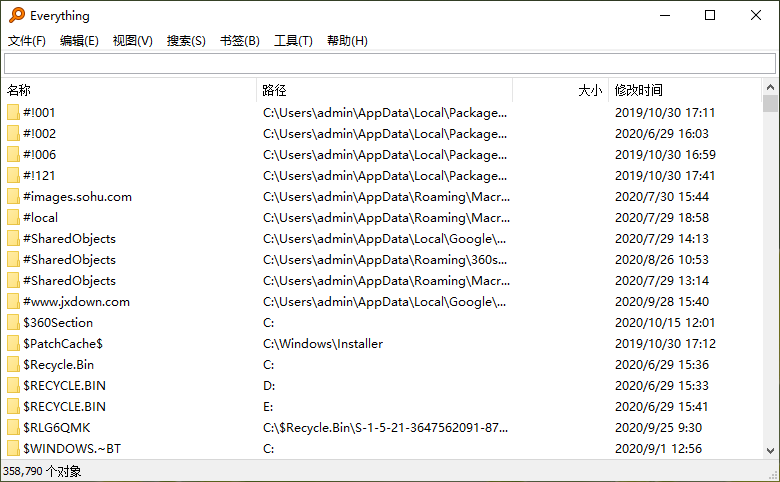The height and width of the screenshot is (482, 780).
Task: Open the 编辑(E) menu
Action: 79,41
